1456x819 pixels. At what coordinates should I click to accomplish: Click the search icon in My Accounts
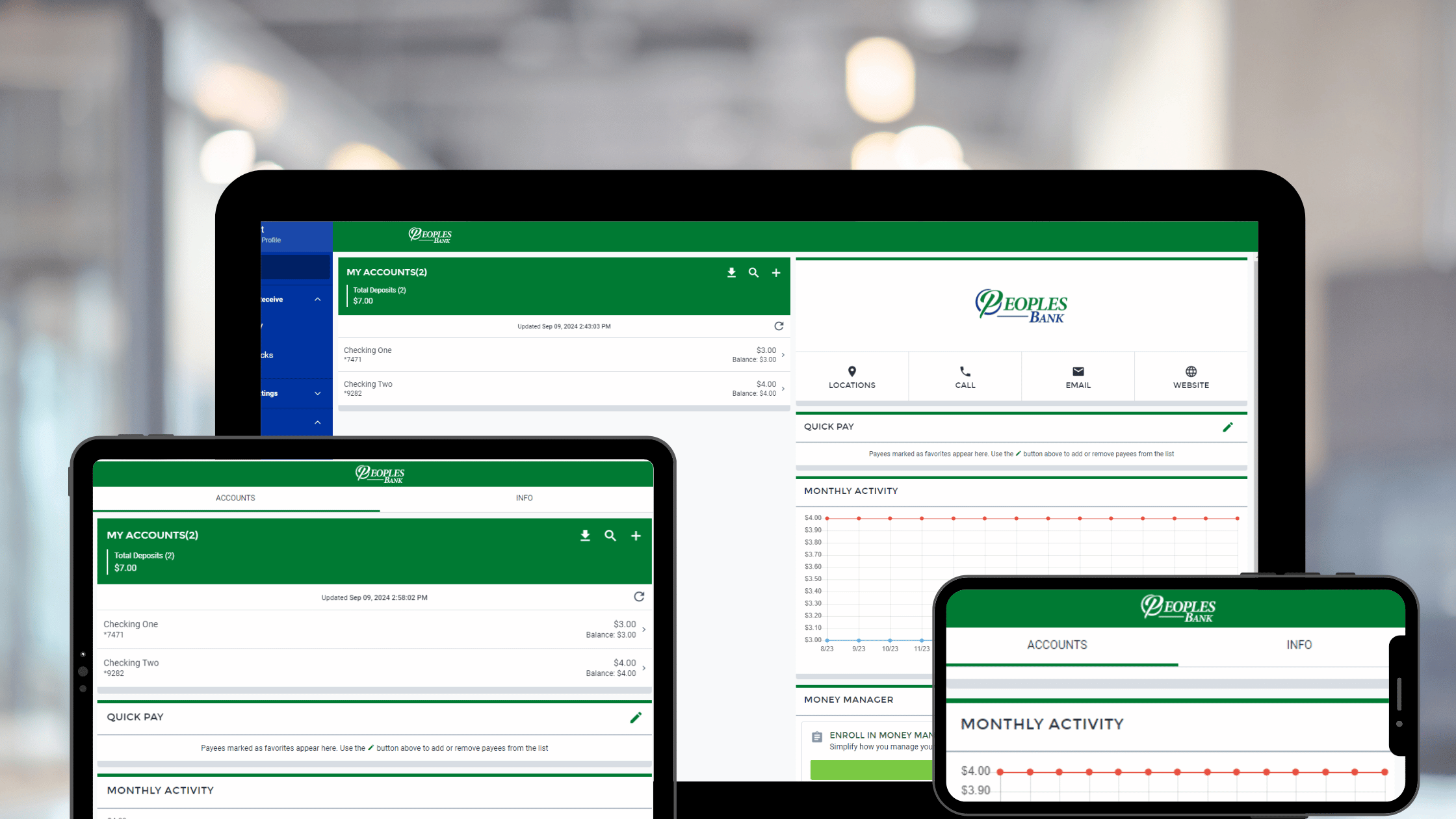[753, 272]
